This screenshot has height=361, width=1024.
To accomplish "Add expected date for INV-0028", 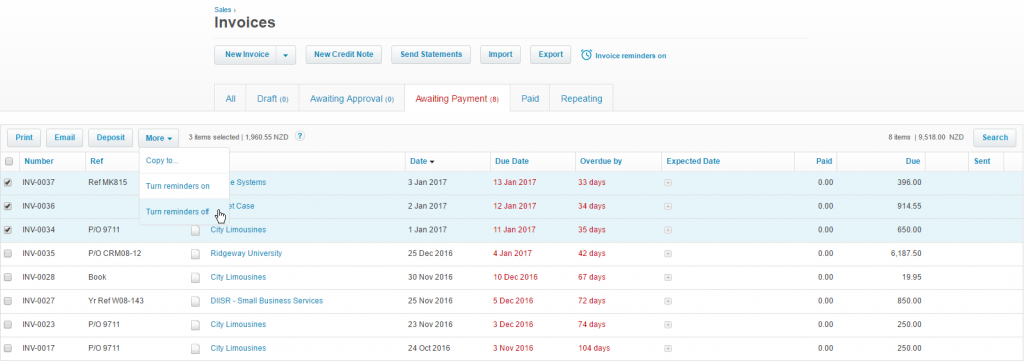I will [668, 277].
